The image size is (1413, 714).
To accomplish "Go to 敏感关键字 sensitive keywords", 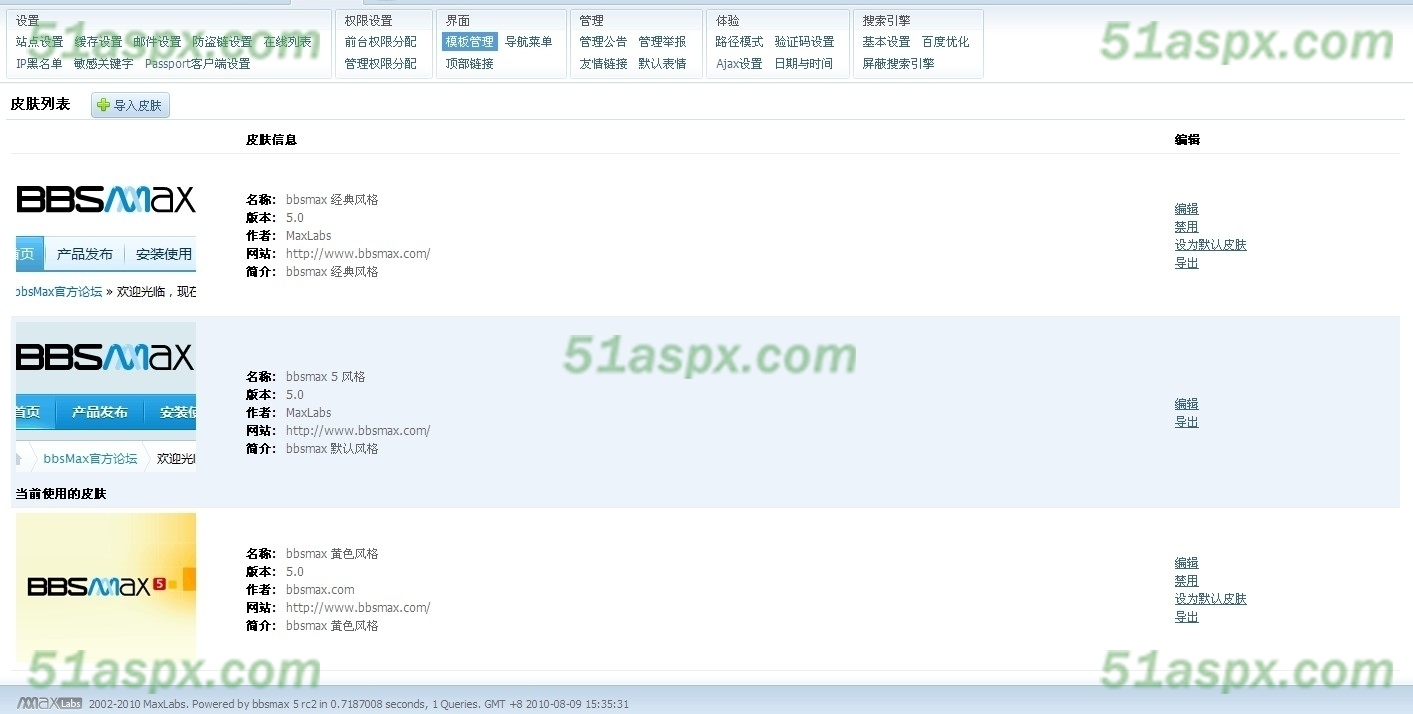I will (103, 64).
